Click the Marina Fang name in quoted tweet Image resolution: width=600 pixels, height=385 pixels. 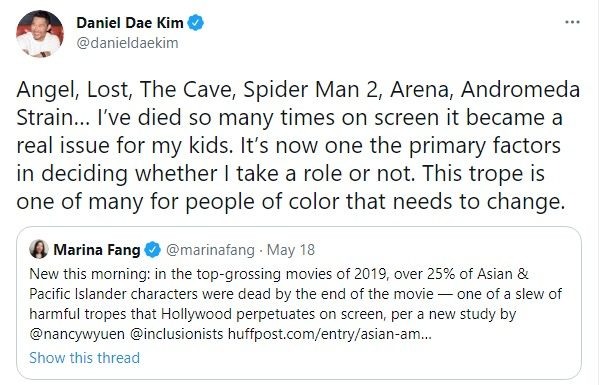pyautogui.click(x=97, y=250)
